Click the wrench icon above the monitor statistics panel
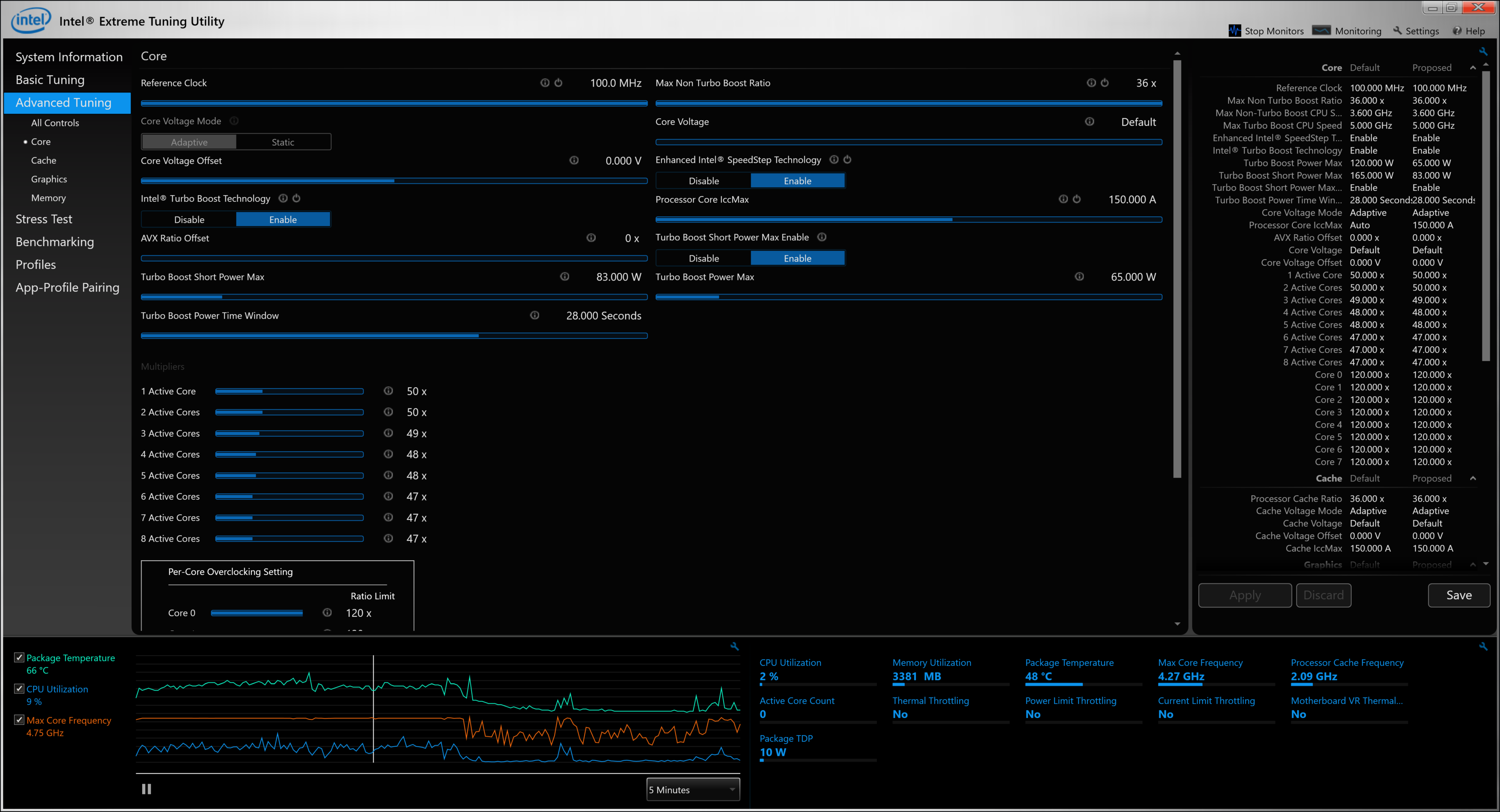The height and width of the screenshot is (812, 1500). (x=1483, y=647)
